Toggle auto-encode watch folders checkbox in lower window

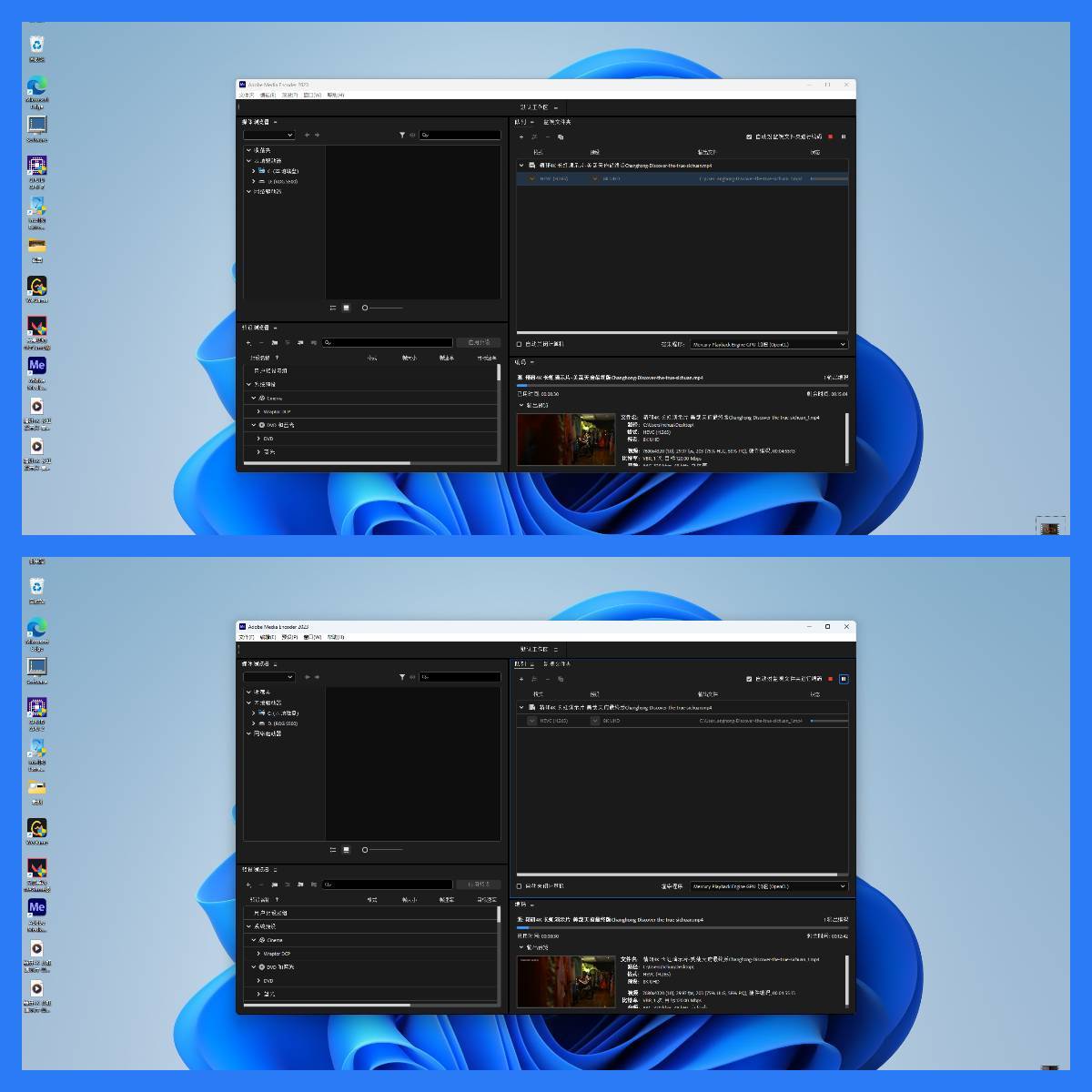click(749, 679)
